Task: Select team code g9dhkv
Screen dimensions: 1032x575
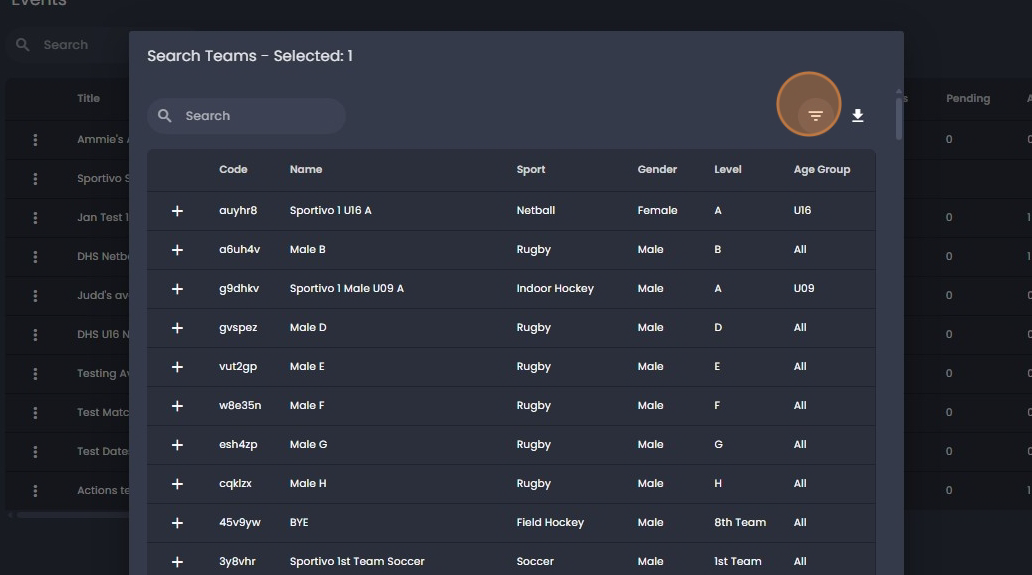Action: tap(239, 288)
